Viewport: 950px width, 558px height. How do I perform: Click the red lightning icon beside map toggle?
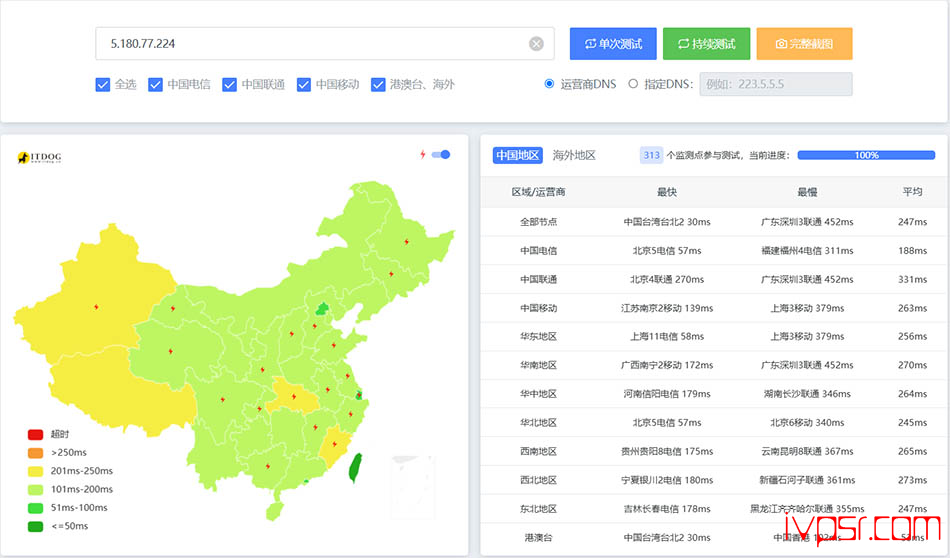pos(423,154)
